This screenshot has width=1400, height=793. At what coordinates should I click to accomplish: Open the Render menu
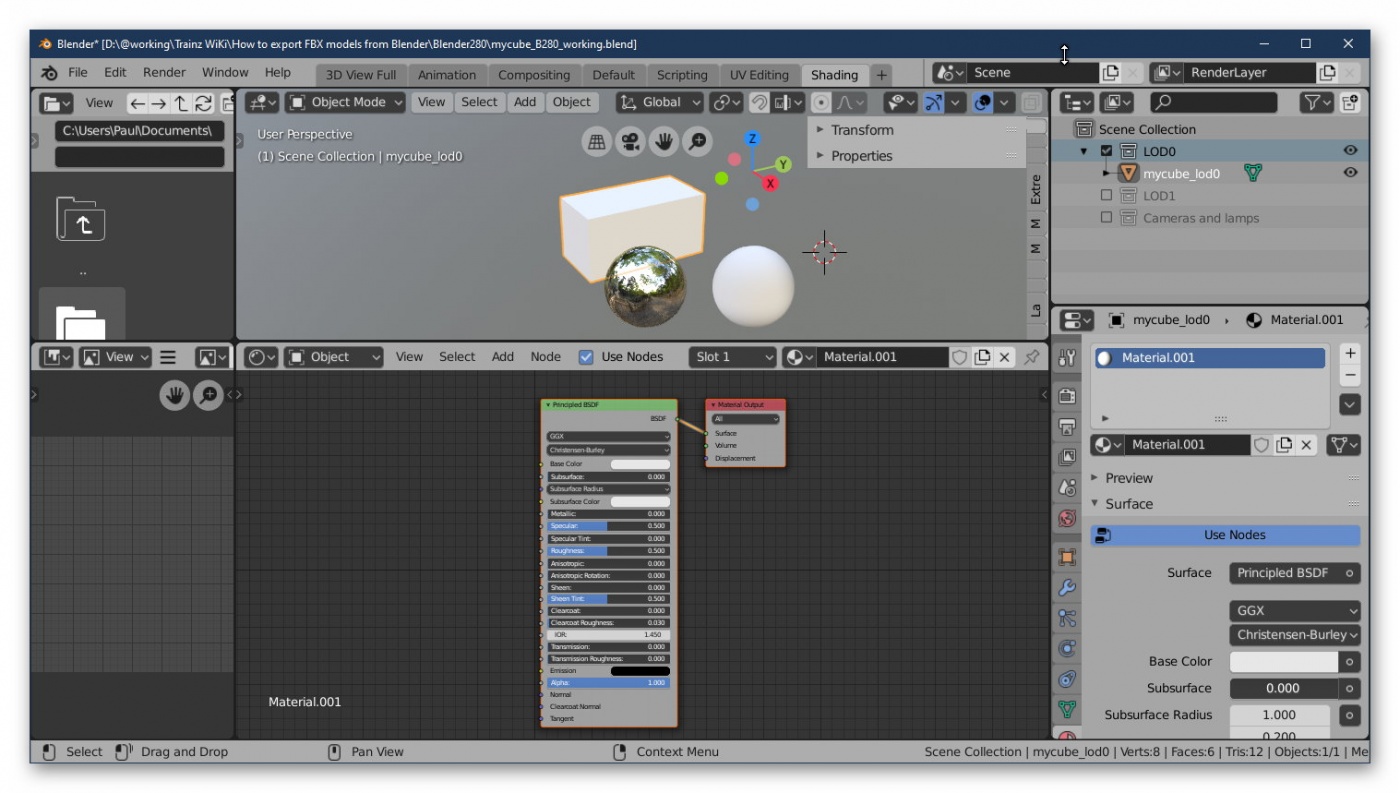[x=164, y=72]
